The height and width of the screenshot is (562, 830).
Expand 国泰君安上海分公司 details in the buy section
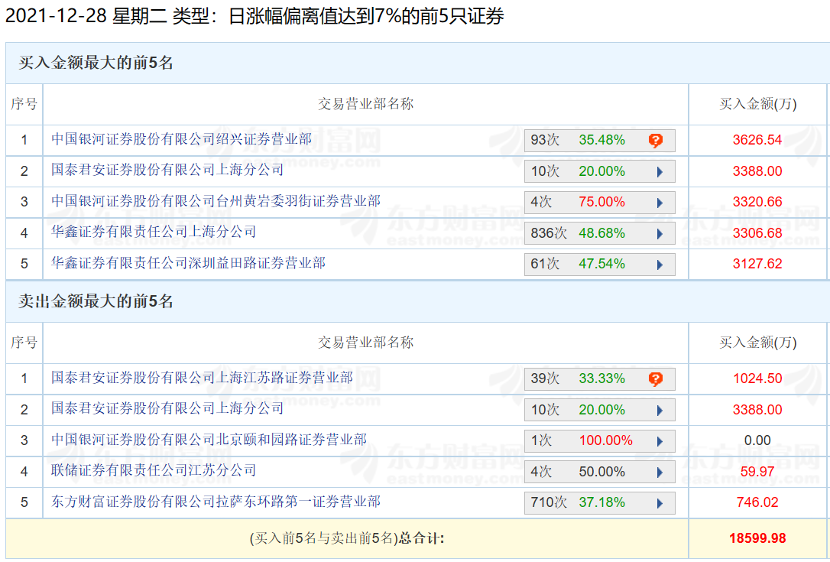point(660,172)
